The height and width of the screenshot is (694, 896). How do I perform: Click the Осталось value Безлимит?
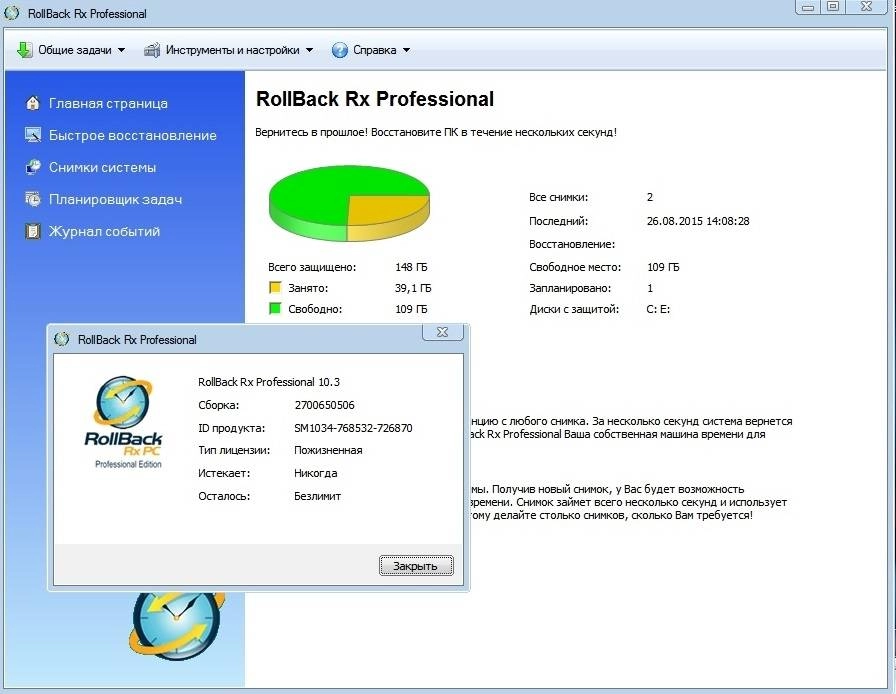[x=317, y=496]
